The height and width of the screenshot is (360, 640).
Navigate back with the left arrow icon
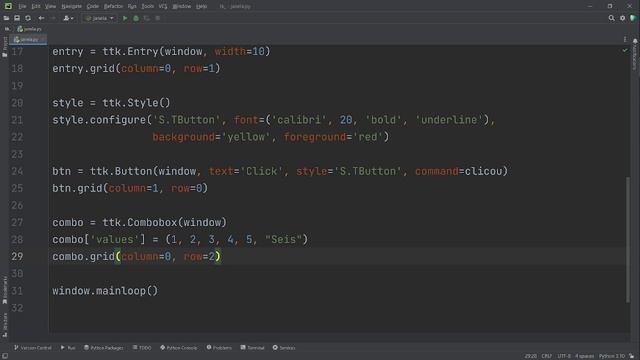[x=41, y=18]
